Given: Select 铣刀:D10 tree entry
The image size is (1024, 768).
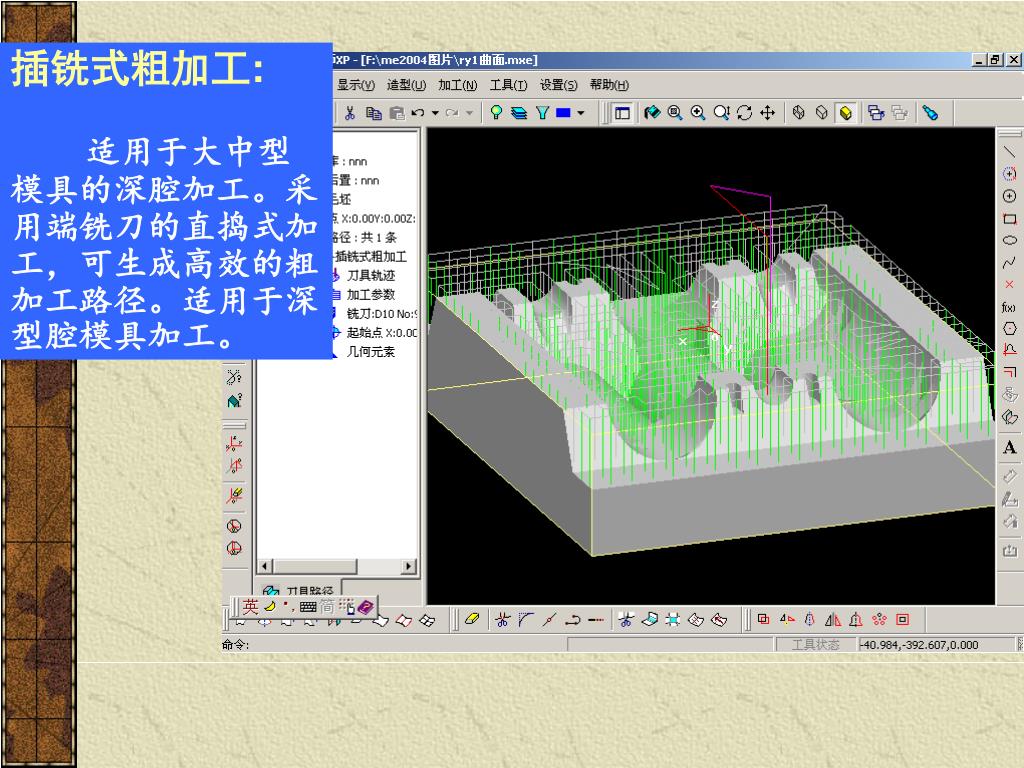Looking at the screenshot, I should pos(381,313).
